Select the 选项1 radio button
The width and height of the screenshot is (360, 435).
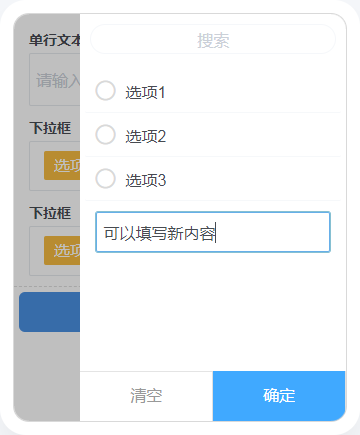(105, 91)
